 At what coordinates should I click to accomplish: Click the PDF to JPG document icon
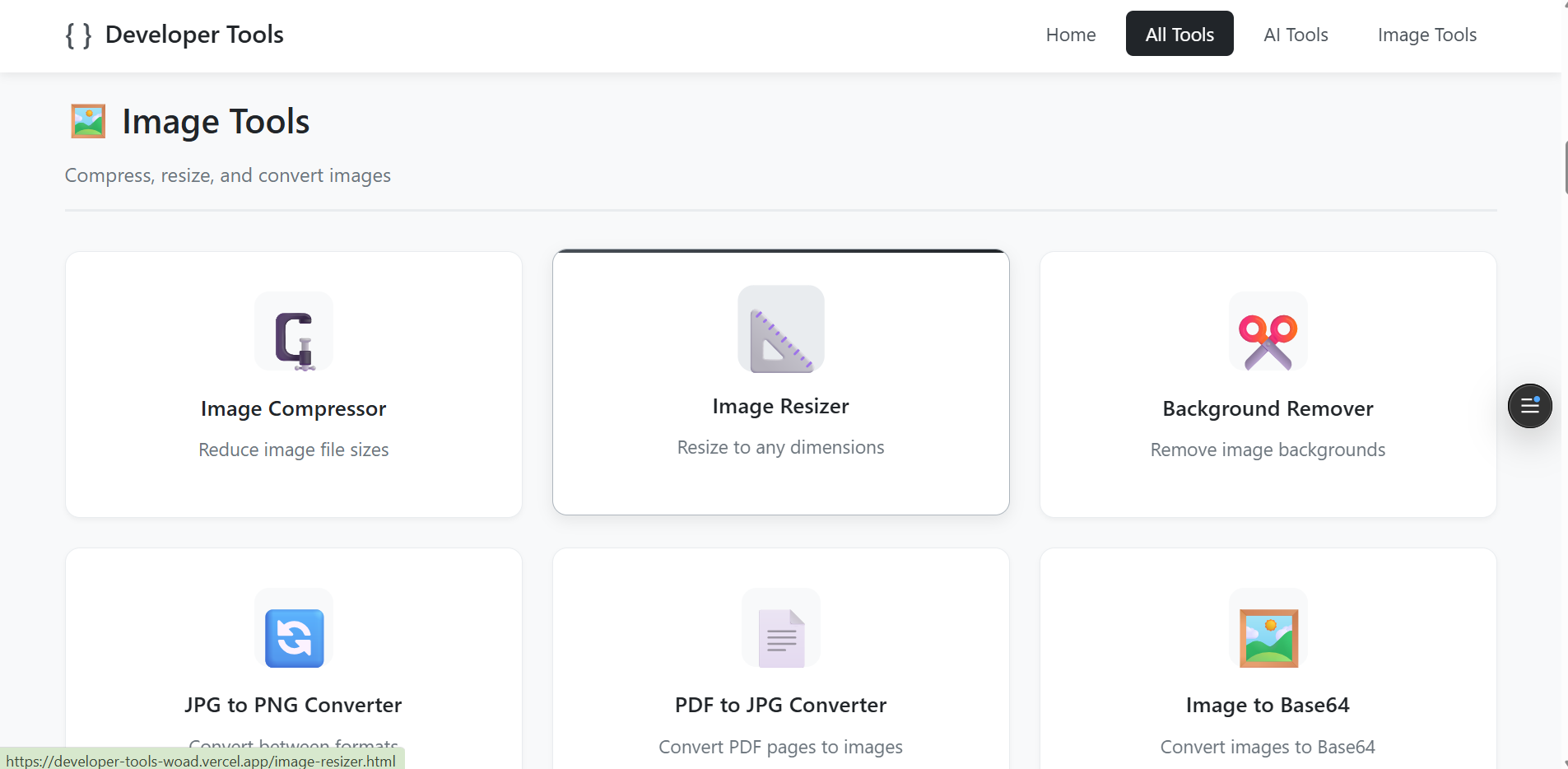point(781,637)
